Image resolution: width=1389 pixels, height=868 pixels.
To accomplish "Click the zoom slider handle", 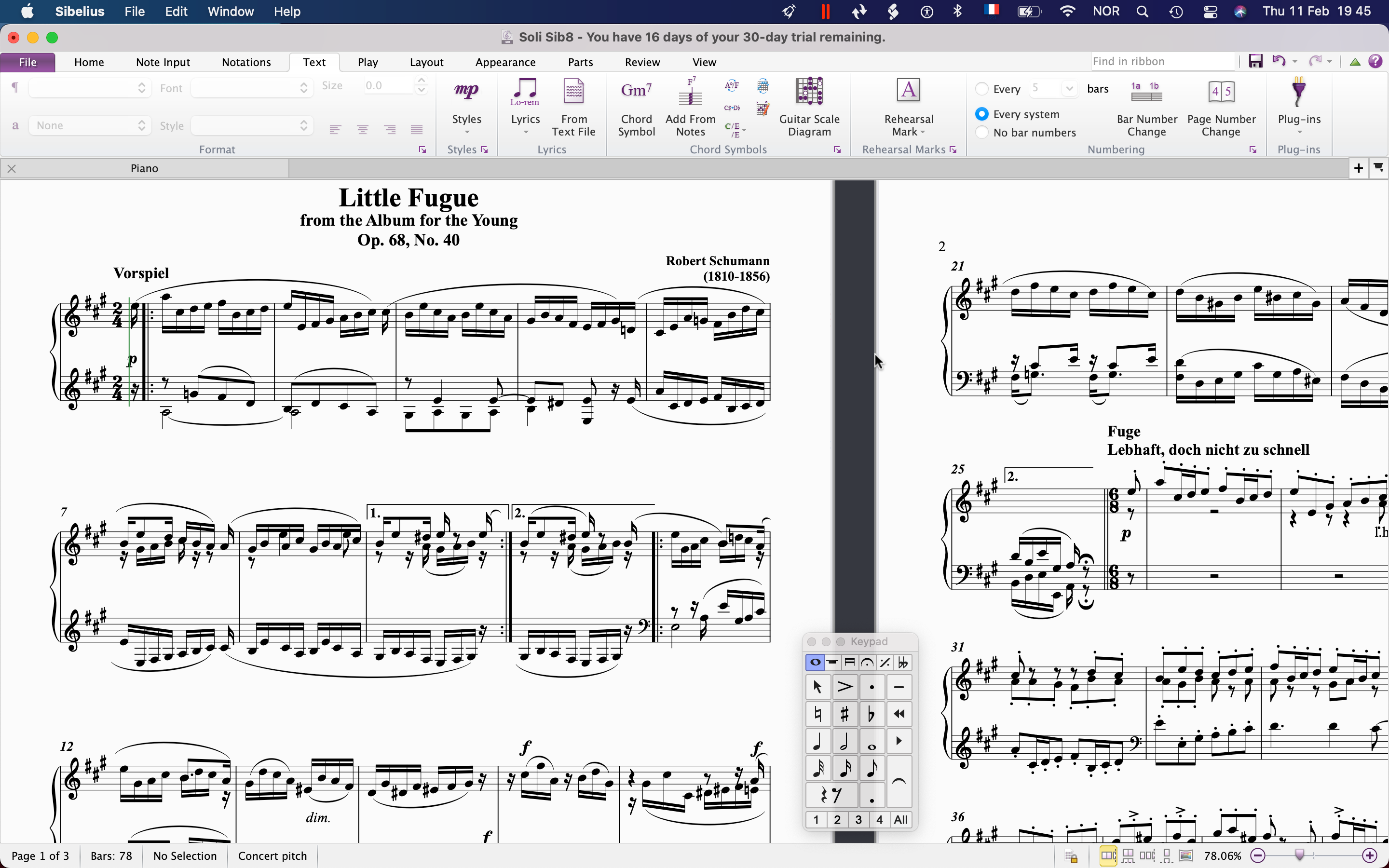I will [1300, 855].
